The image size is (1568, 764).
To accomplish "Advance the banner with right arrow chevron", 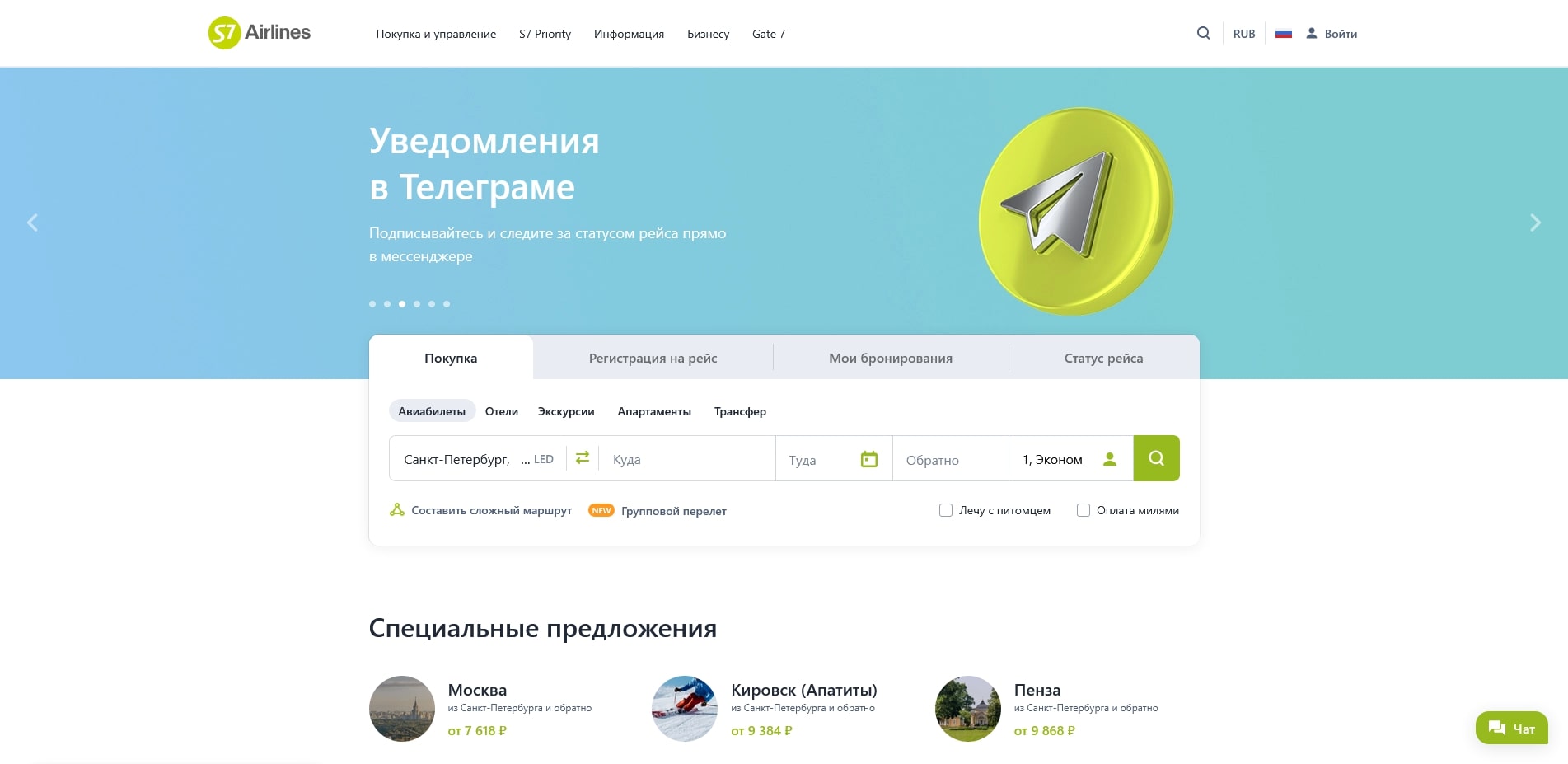I will [1535, 223].
